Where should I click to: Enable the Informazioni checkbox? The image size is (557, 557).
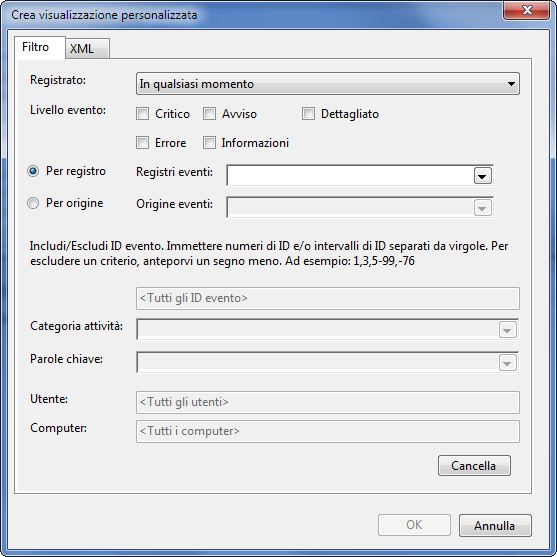pos(209,143)
